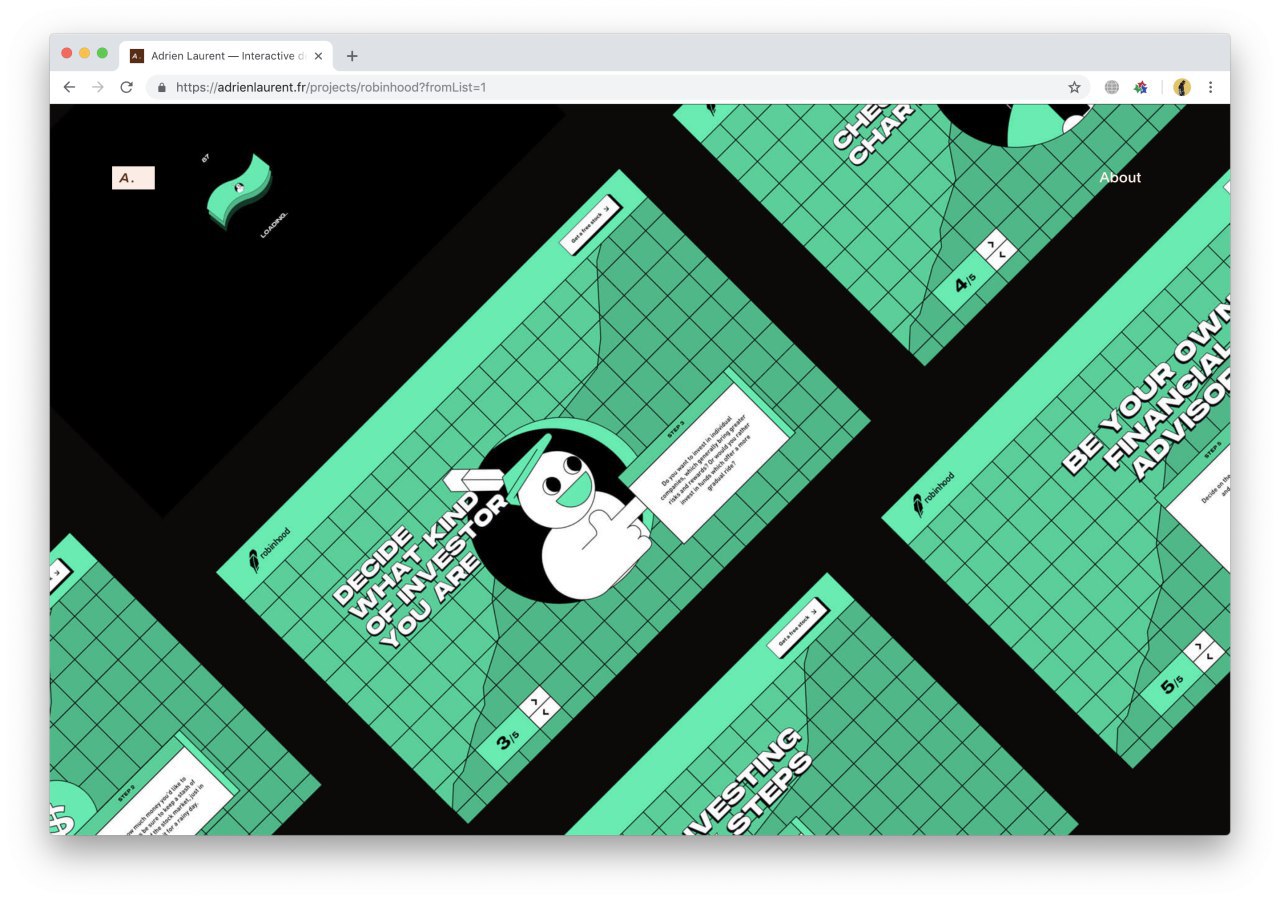The image size is (1280, 901).
Task: Reload the page with the refresh icon
Action: point(126,87)
